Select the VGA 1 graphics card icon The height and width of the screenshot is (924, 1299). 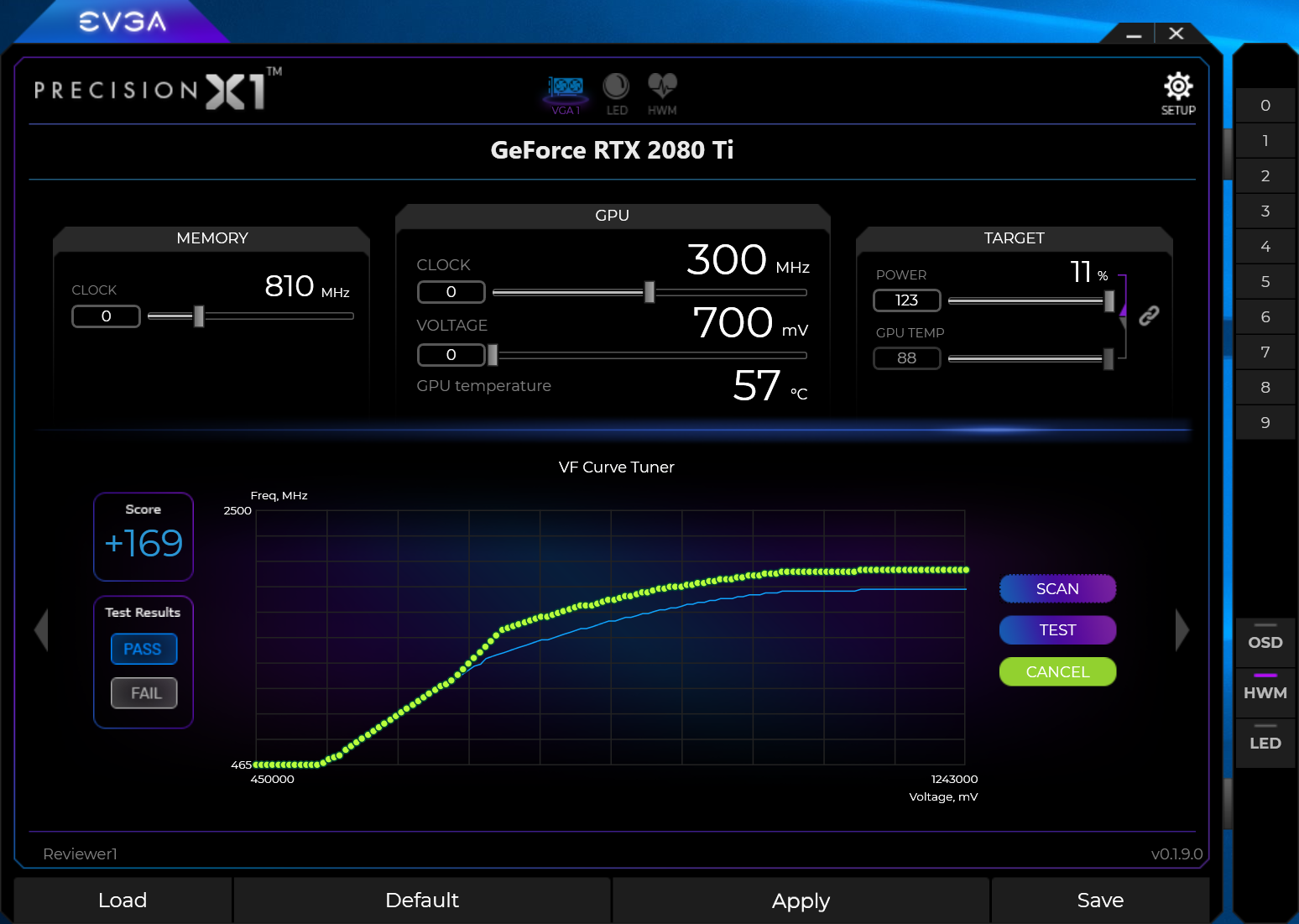point(566,93)
